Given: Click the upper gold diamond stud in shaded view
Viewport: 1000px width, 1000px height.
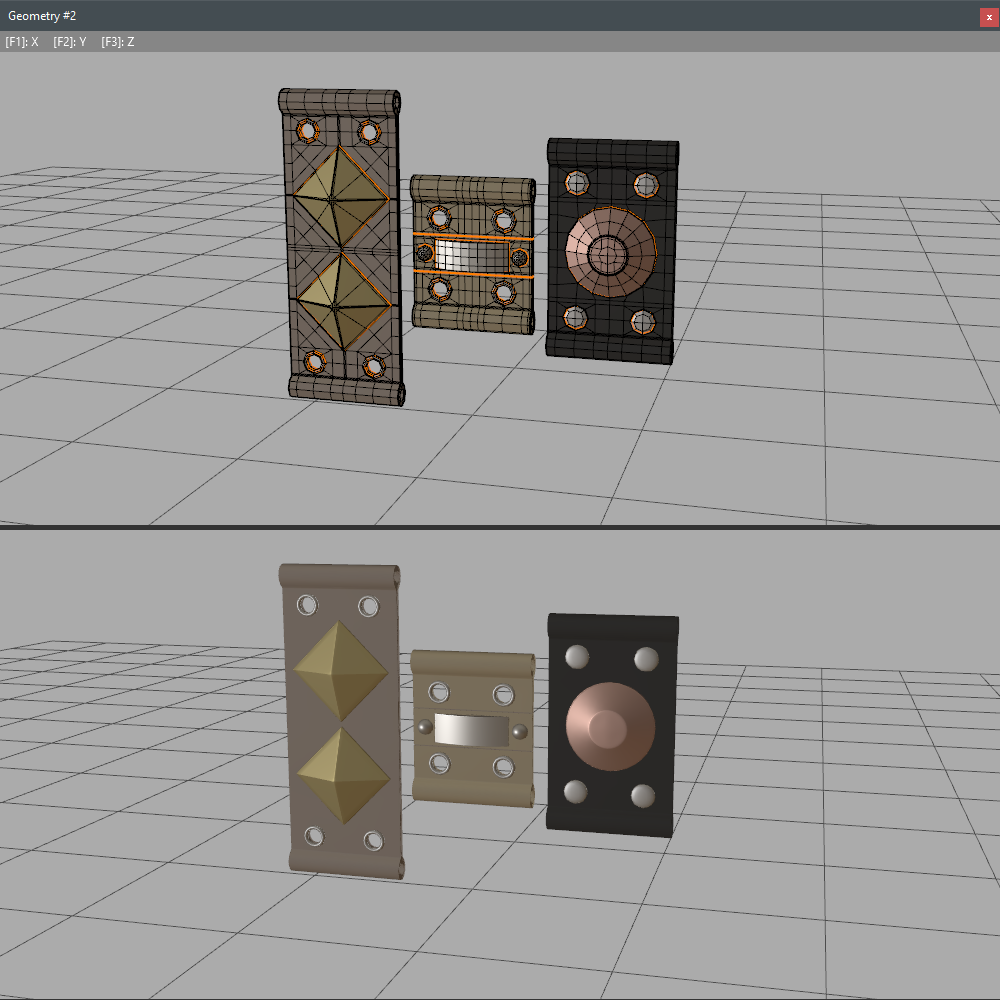Looking at the screenshot, I should (340, 671).
